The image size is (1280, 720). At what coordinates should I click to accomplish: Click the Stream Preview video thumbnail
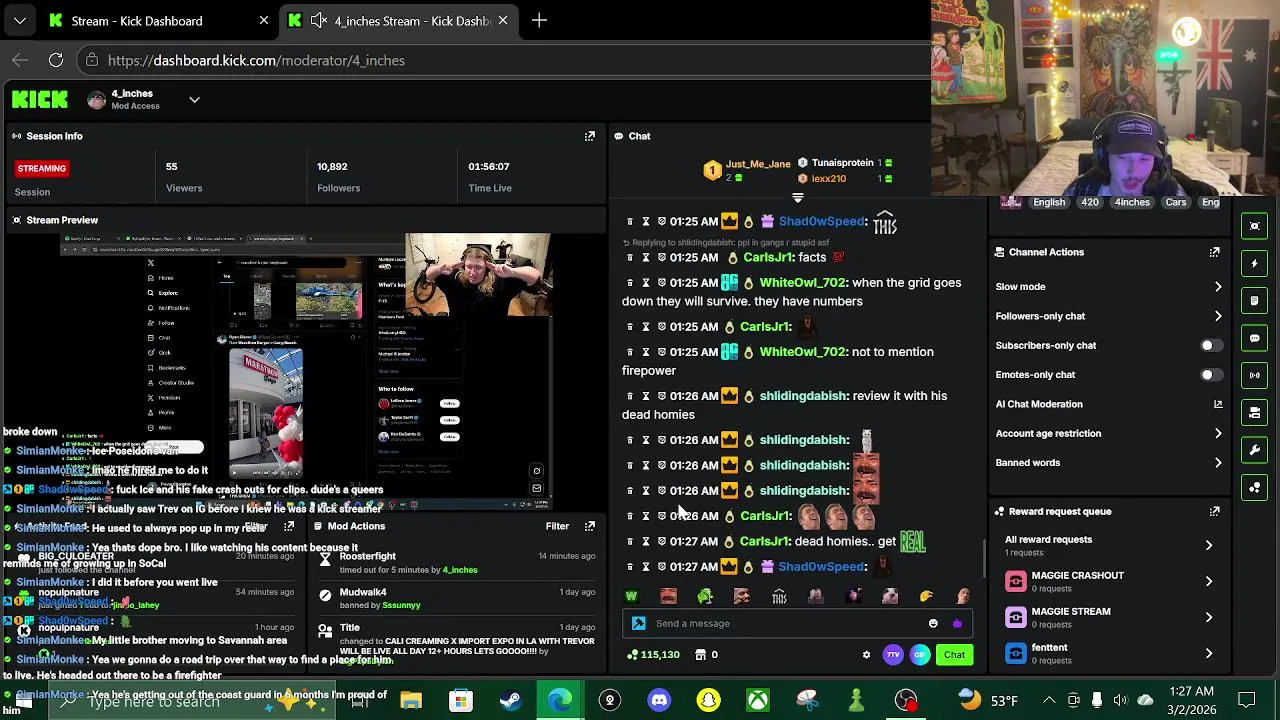pyautogui.click(x=305, y=370)
